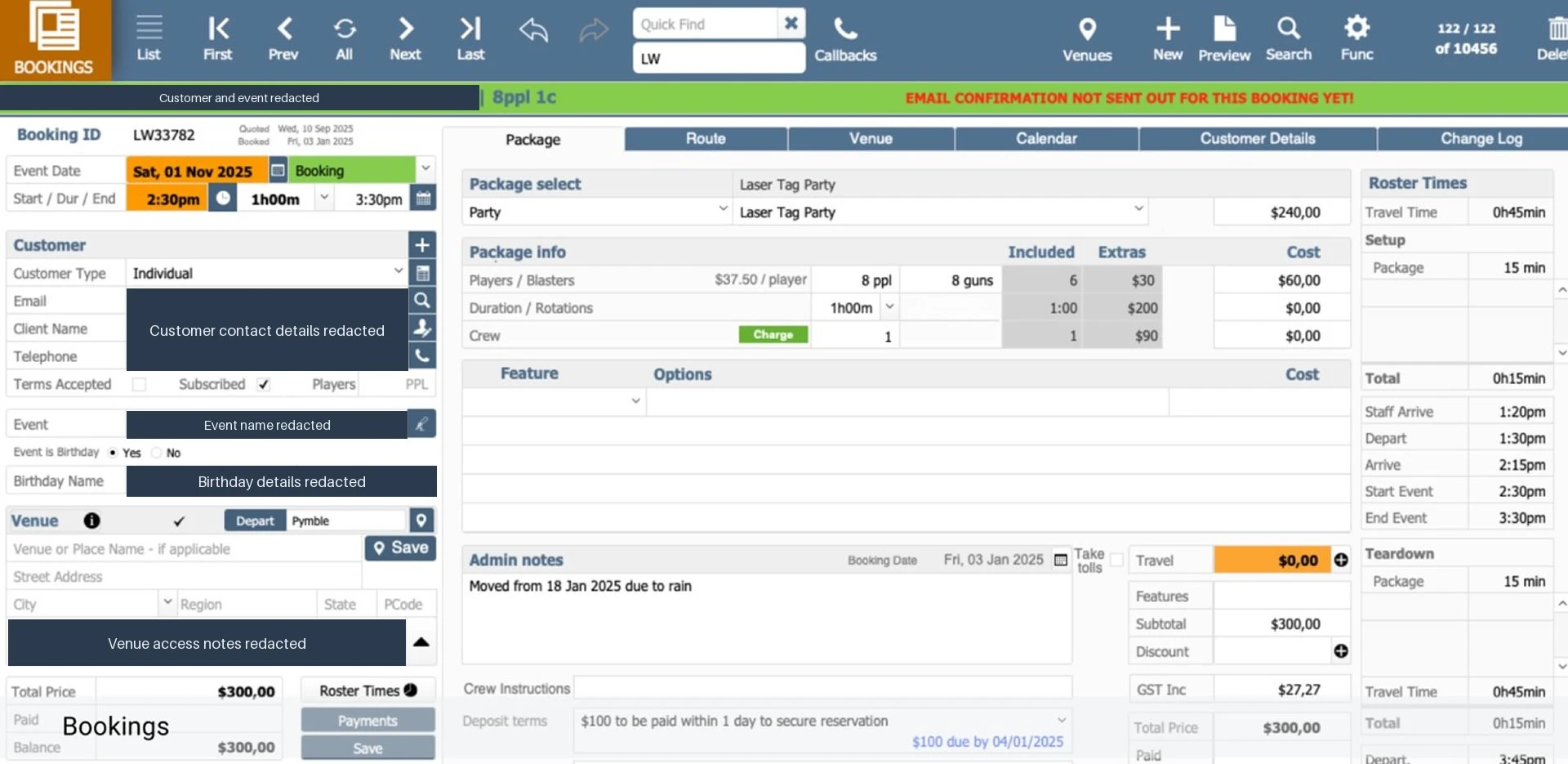The image size is (1568, 764).
Task: Add new customer with plus icon
Action: 422,244
